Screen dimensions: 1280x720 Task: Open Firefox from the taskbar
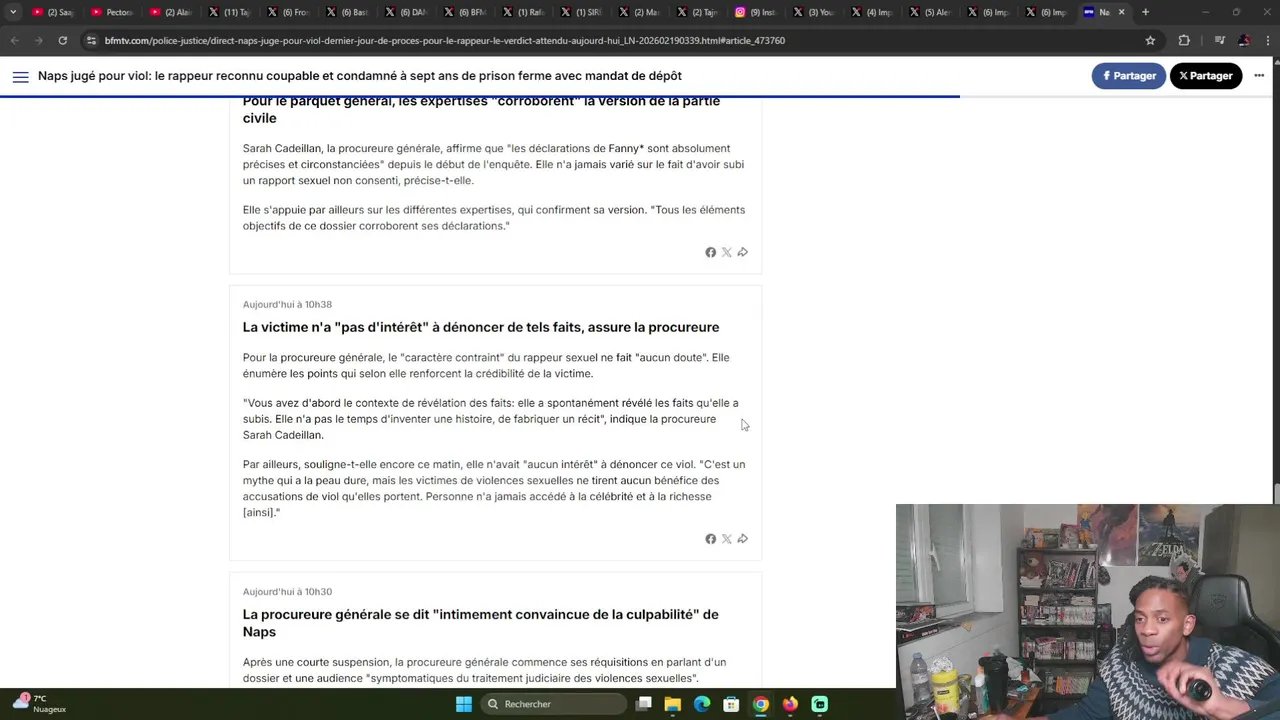pos(790,704)
